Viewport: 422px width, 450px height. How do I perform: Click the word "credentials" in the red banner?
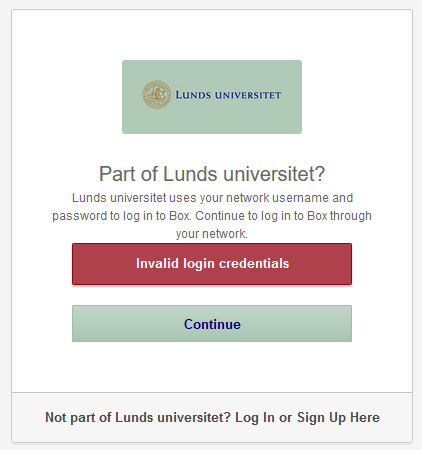pos(254,263)
